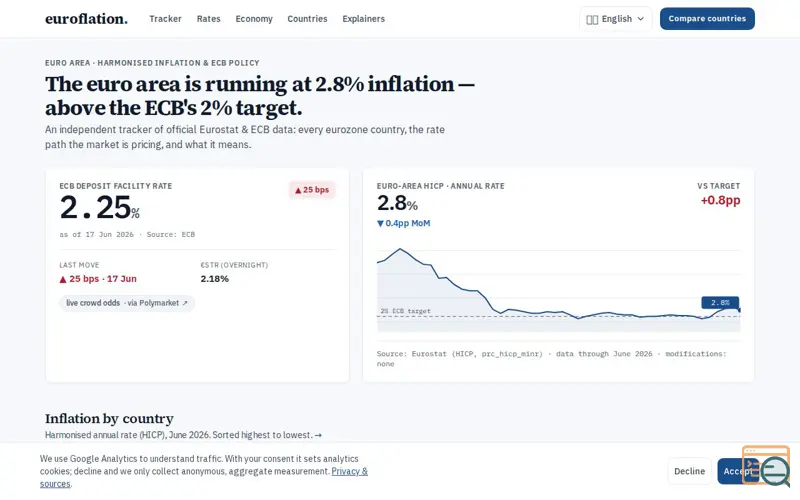Select the Economy navigation item
Image resolution: width=800 pixels, height=500 pixels.
pos(254,19)
